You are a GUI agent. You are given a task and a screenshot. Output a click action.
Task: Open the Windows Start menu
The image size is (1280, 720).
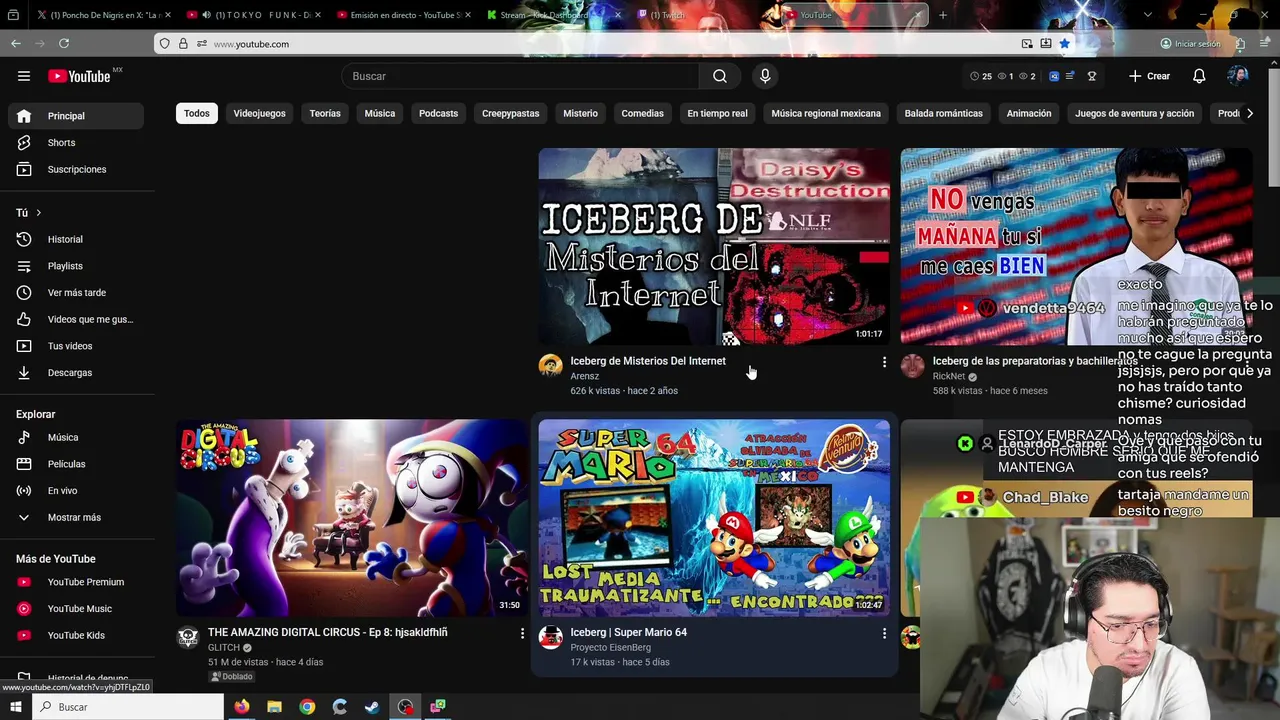click(16, 707)
